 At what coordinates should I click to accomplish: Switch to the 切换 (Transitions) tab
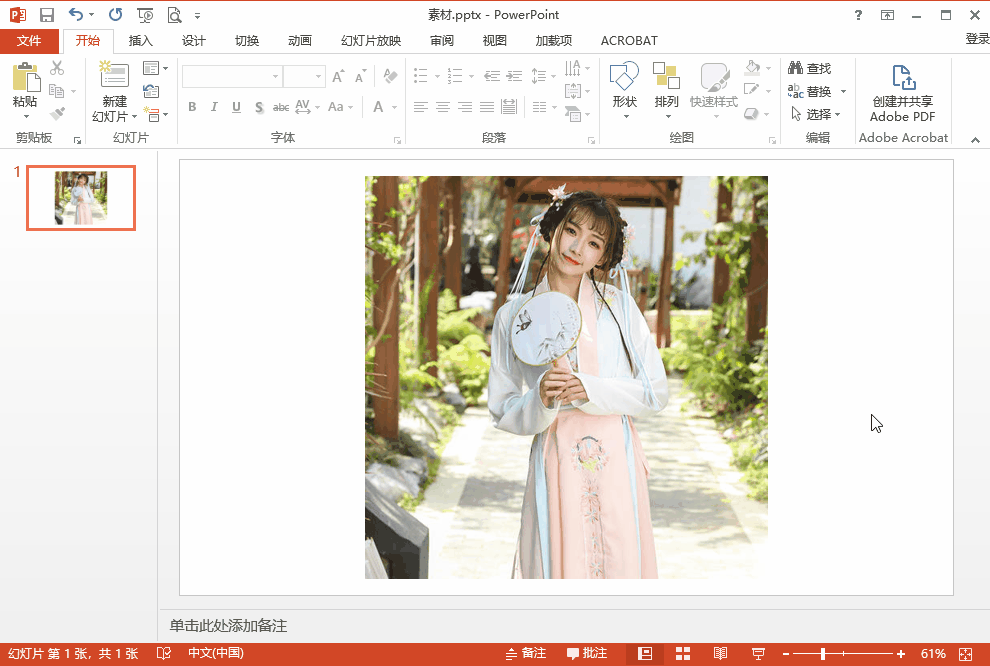[247, 41]
